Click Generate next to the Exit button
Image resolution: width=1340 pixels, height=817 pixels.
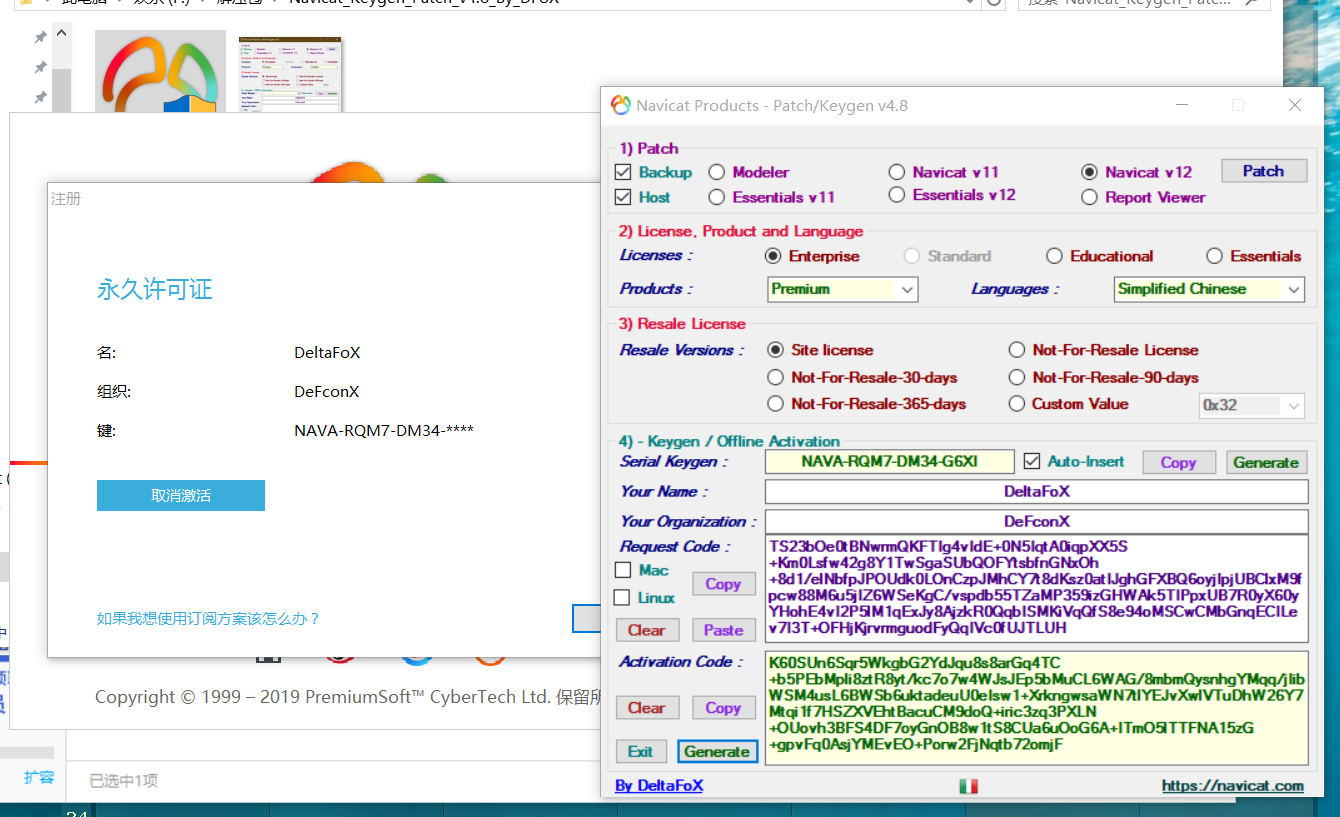(717, 751)
